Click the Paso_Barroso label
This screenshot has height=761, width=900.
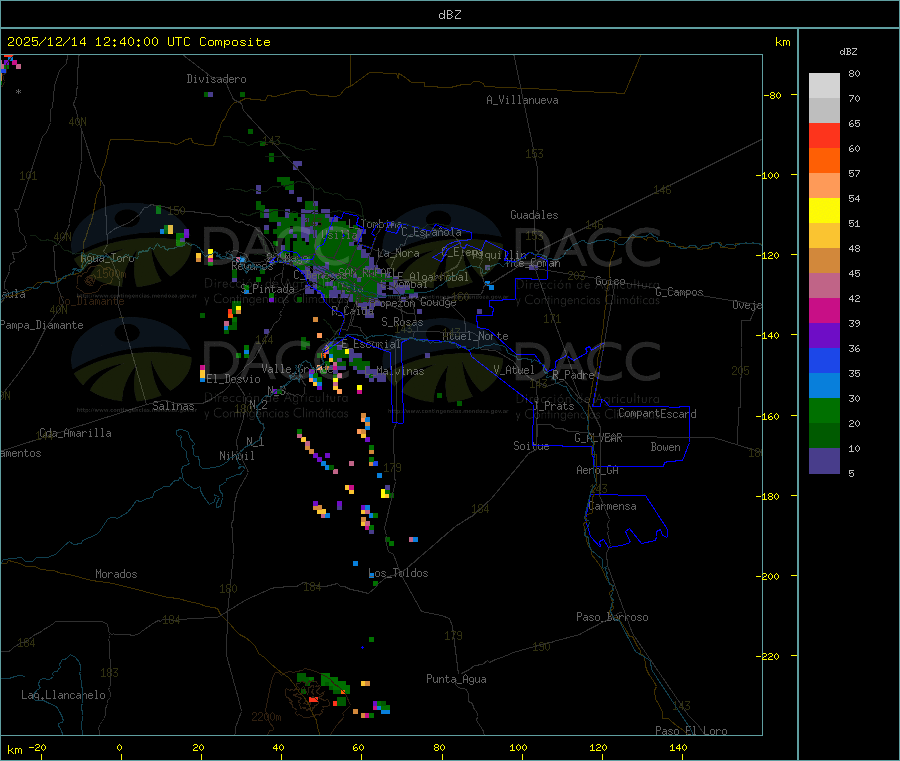612,617
